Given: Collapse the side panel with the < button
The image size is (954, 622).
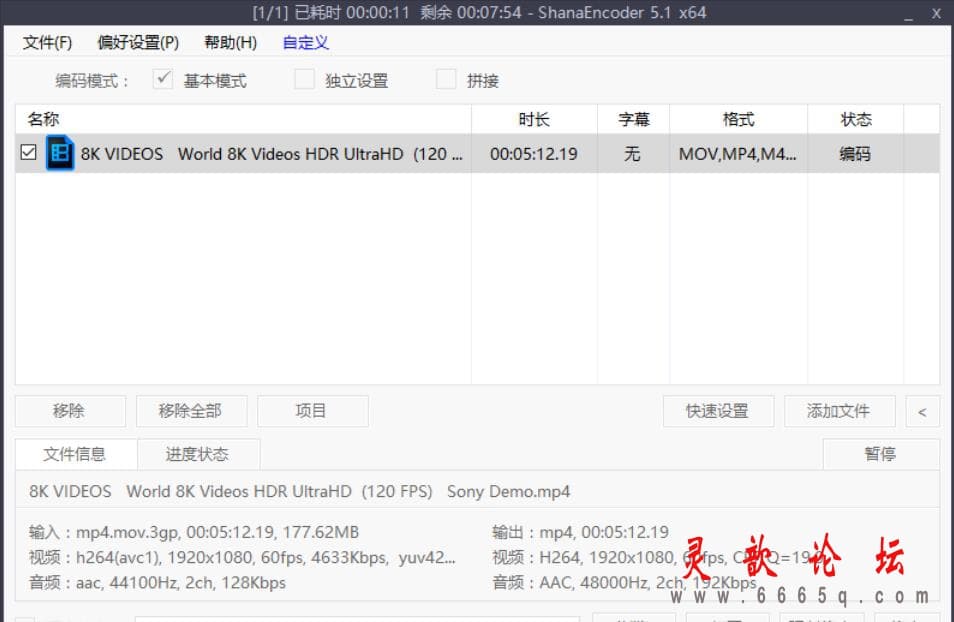Looking at the screenshot, I should [x=922, y=411].
